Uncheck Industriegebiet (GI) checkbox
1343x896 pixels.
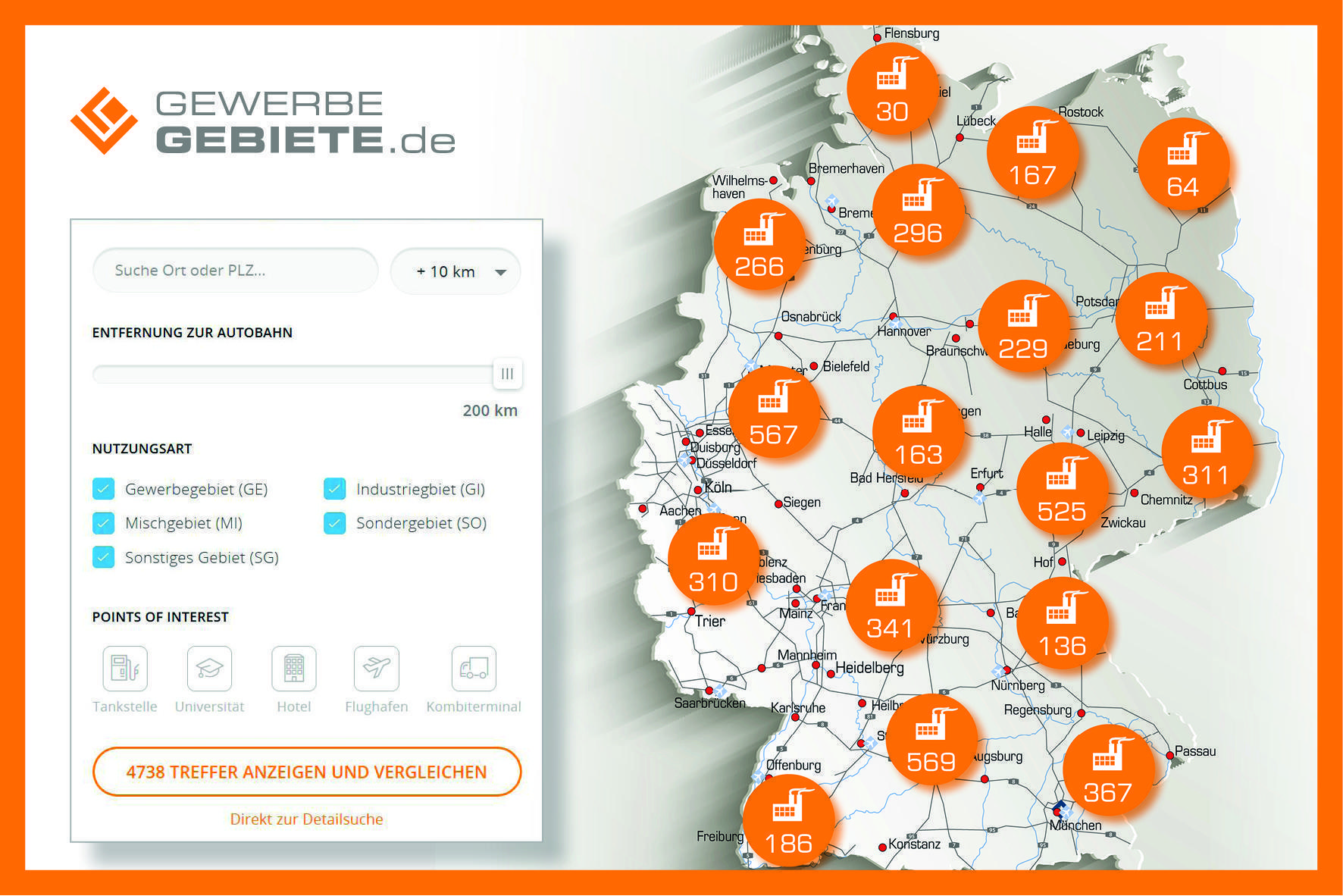(334, 489)
